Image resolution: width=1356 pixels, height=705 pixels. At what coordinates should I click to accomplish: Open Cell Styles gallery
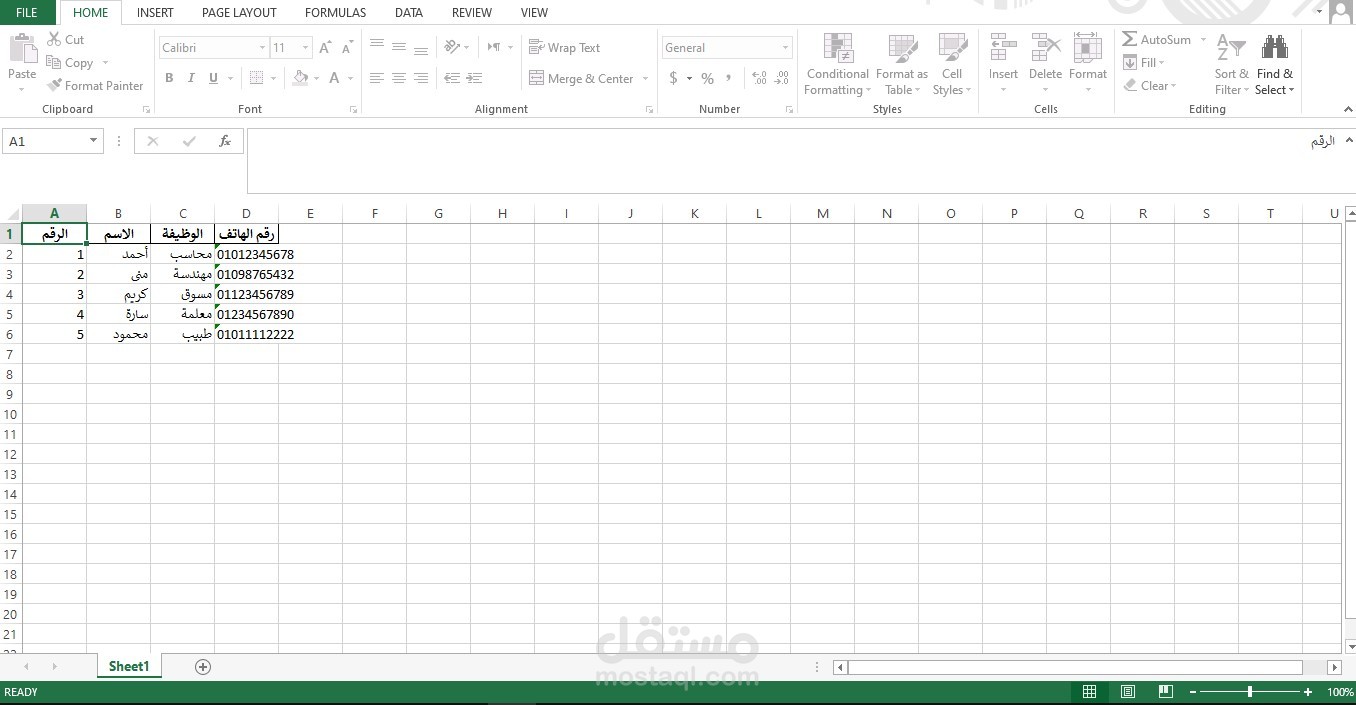point(952,65)
